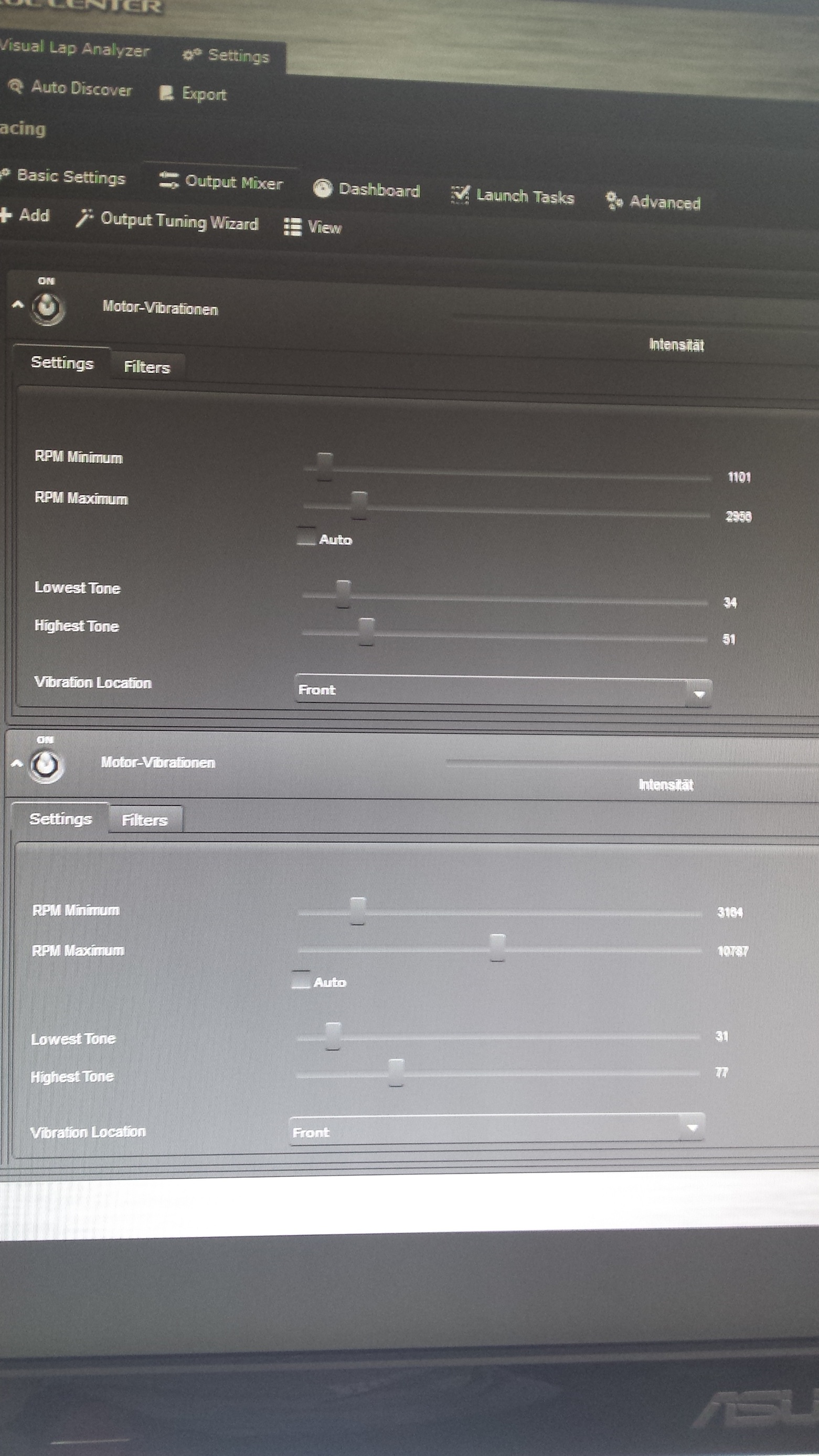Click the Lowest Tone value 31
Image resolution: width=819 pixels, height=1456 pixels.
click(722, 1036)
